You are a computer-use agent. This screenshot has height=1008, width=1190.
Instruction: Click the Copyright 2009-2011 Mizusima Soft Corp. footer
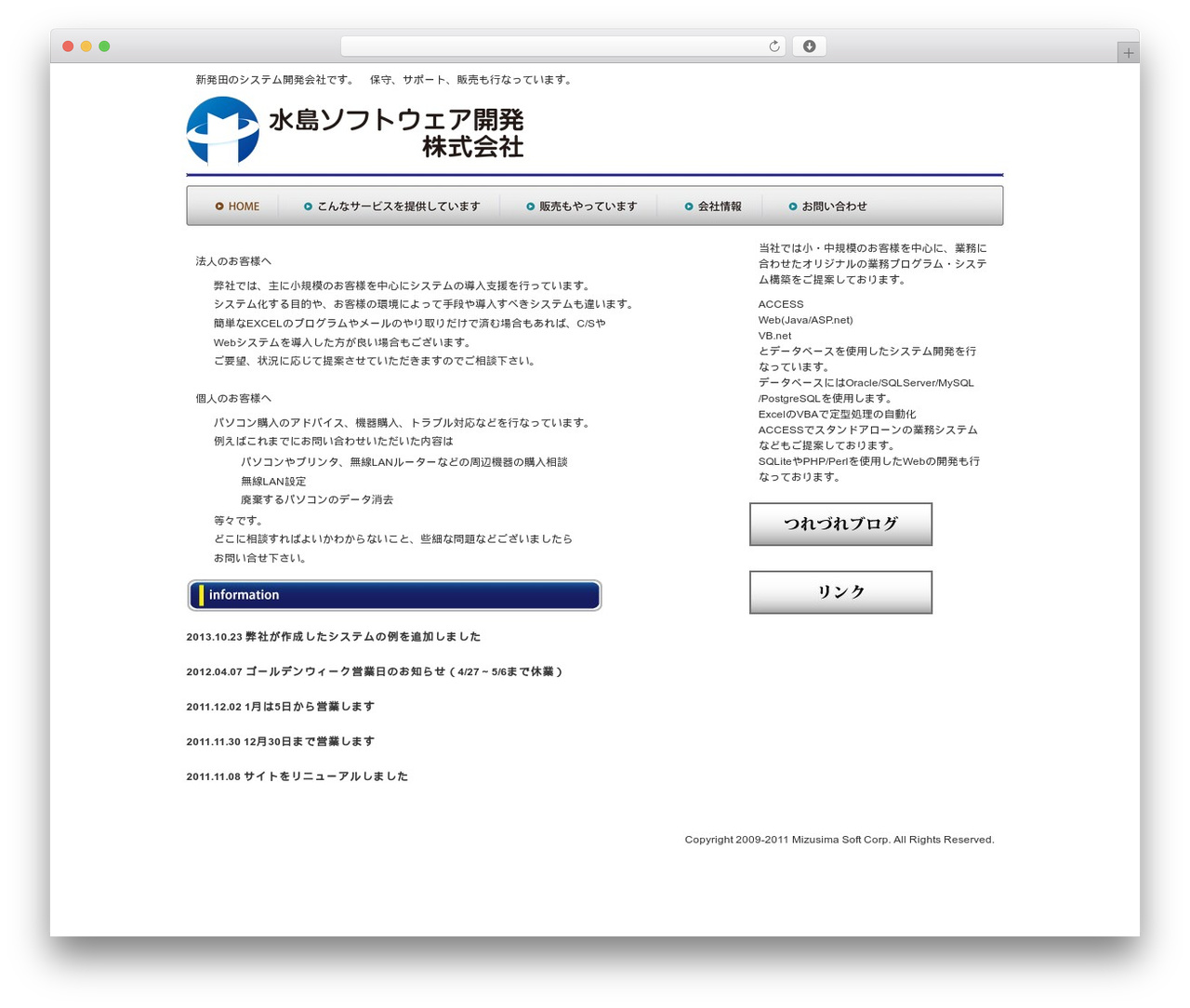click(840, 840)
